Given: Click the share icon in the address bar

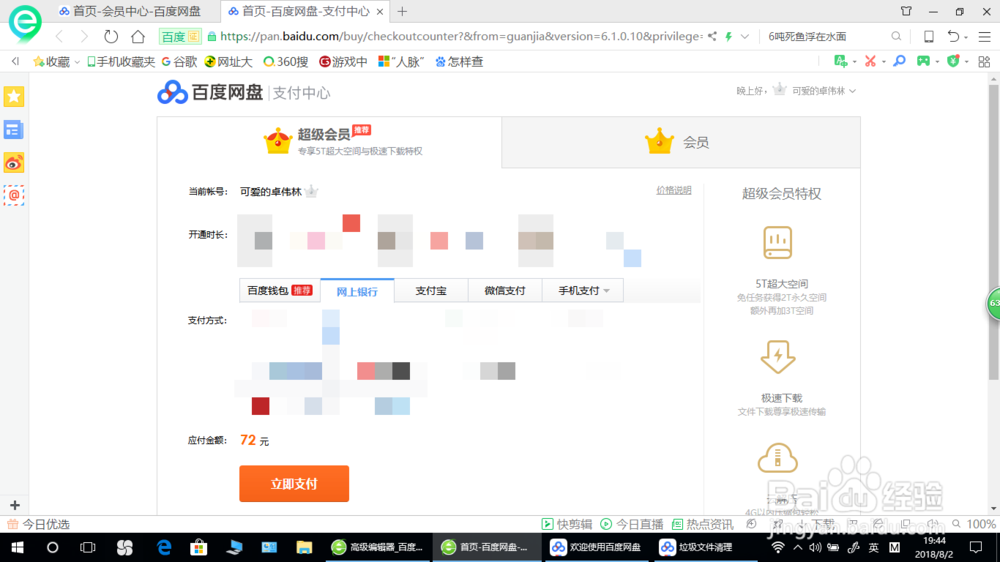Looking at the screenshot, I should [712, 36].
